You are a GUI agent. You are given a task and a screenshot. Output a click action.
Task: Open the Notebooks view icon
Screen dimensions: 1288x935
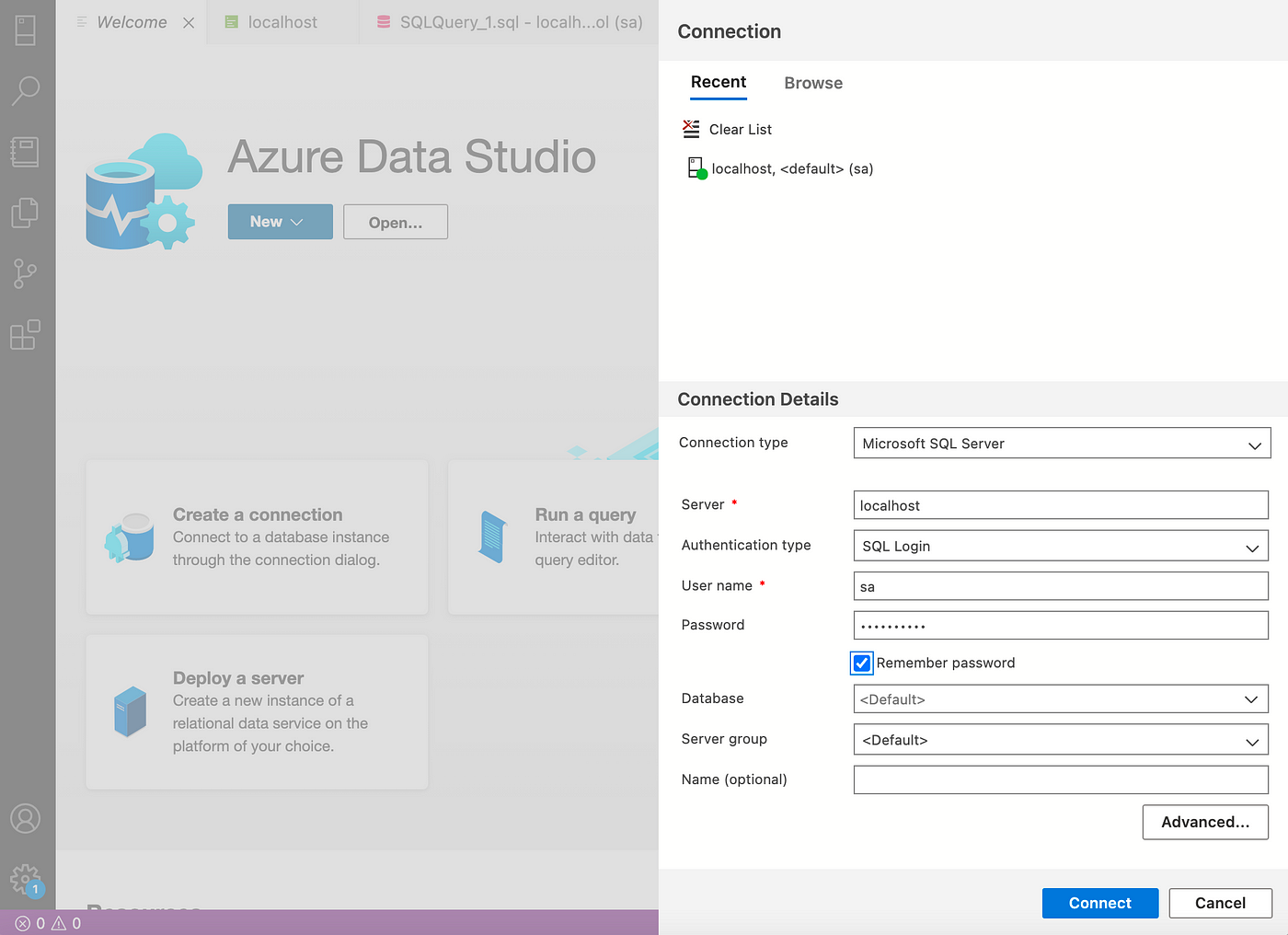25,152
